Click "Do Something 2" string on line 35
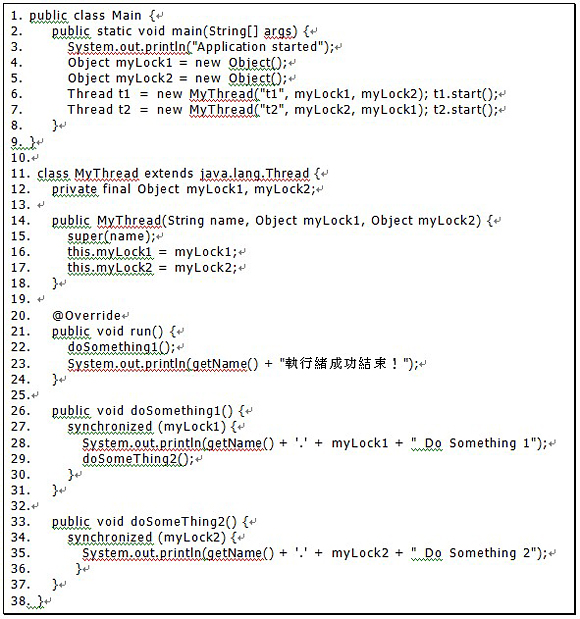Viewport: 580px width, 619px height. click(x=475, y=553)
